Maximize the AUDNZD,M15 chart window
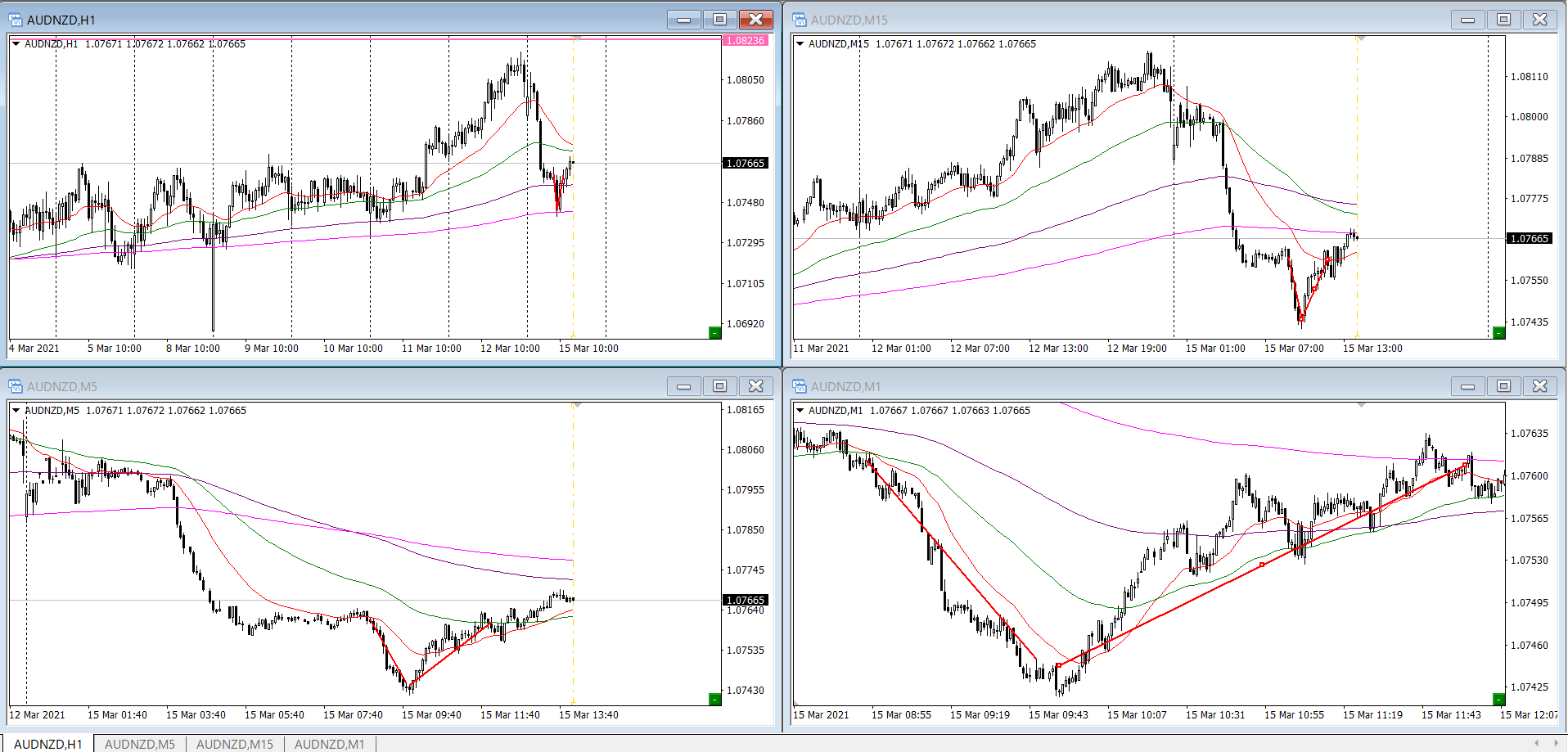This screenshot has width=1568, height=752. (1503, 20)
